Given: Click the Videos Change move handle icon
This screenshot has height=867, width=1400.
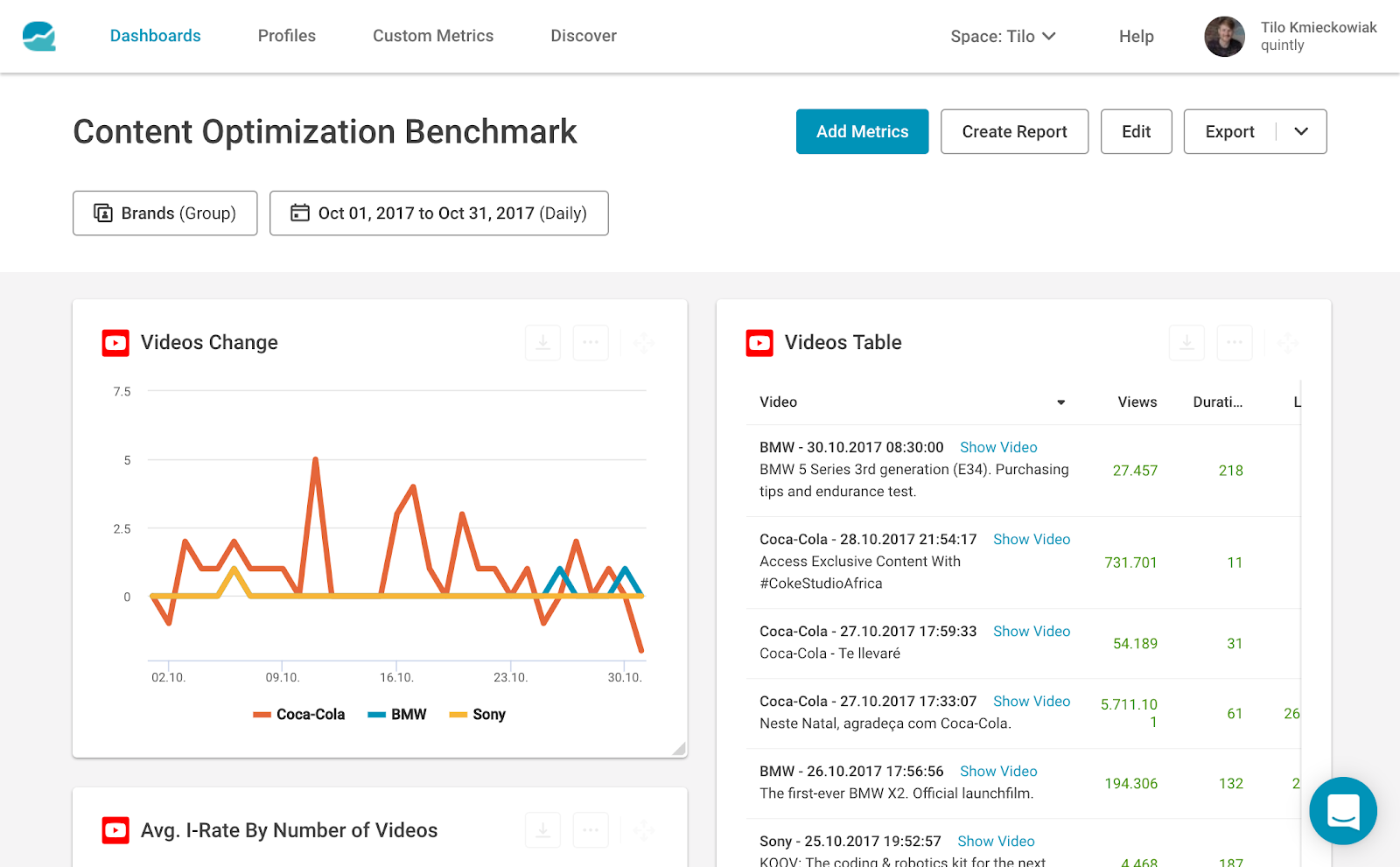Looking at the screenshot, I should [x=643, y=343].
